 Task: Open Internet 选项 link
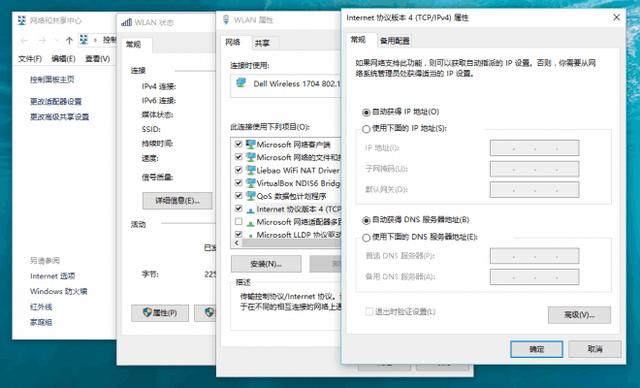point(53,276)
